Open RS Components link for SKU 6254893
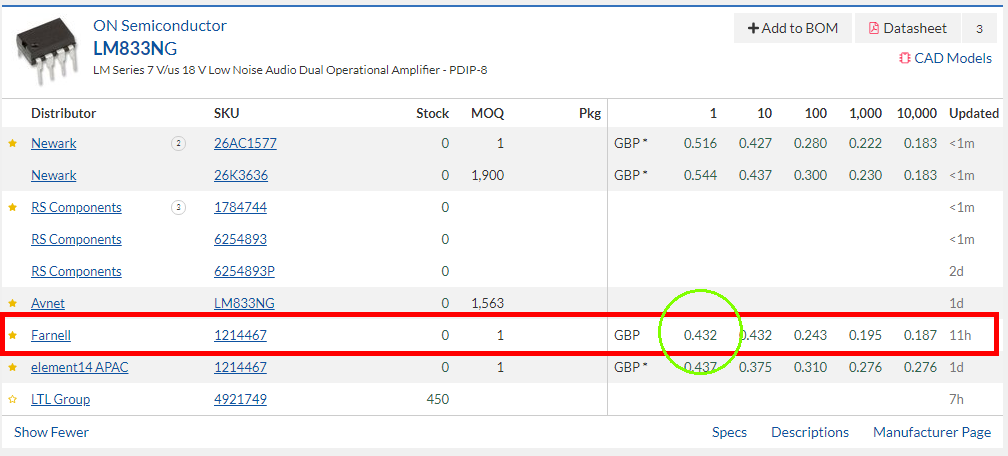Viewport: 1008px width, 456px height. (76, 239)
